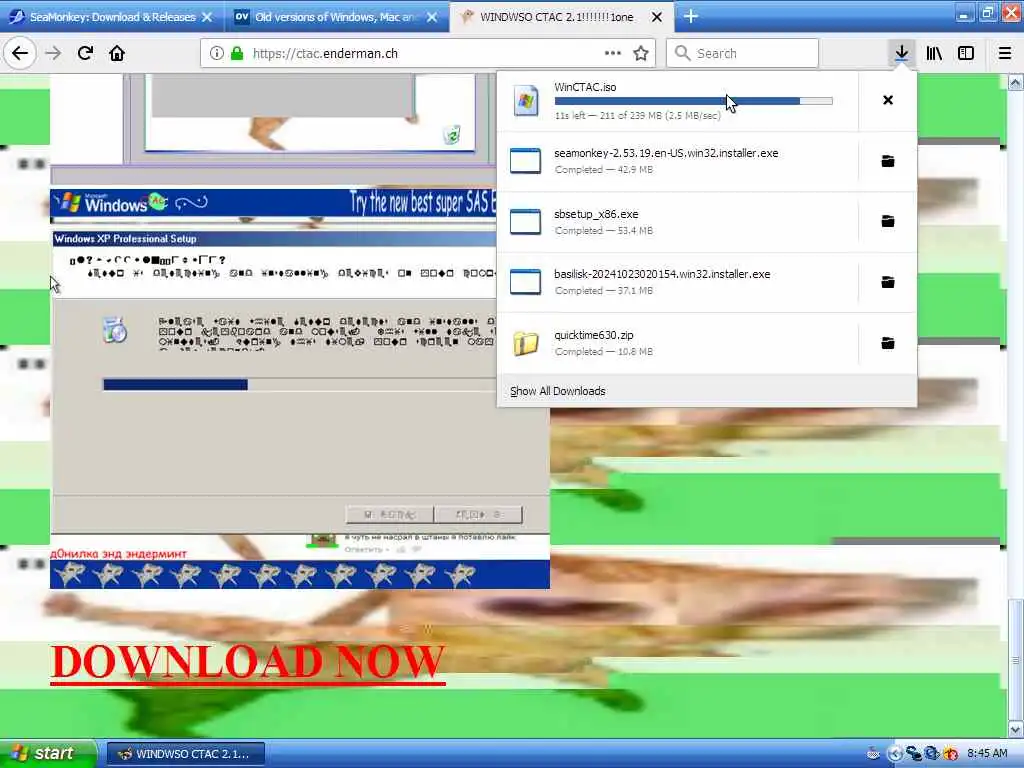Click the DOWNLOAD NOW link
Screen dimensions: 1024x768
pyautogui.click(x=248, y=663)
